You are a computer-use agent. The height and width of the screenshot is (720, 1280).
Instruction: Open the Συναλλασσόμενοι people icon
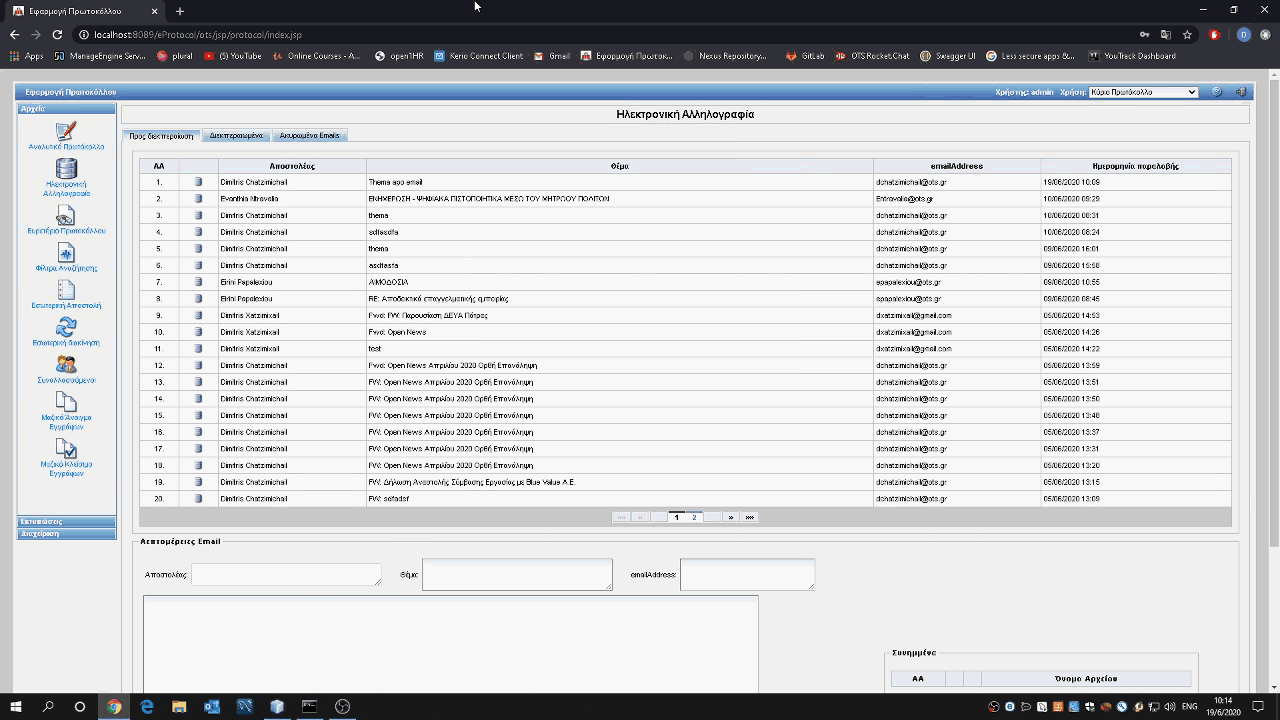66,365
